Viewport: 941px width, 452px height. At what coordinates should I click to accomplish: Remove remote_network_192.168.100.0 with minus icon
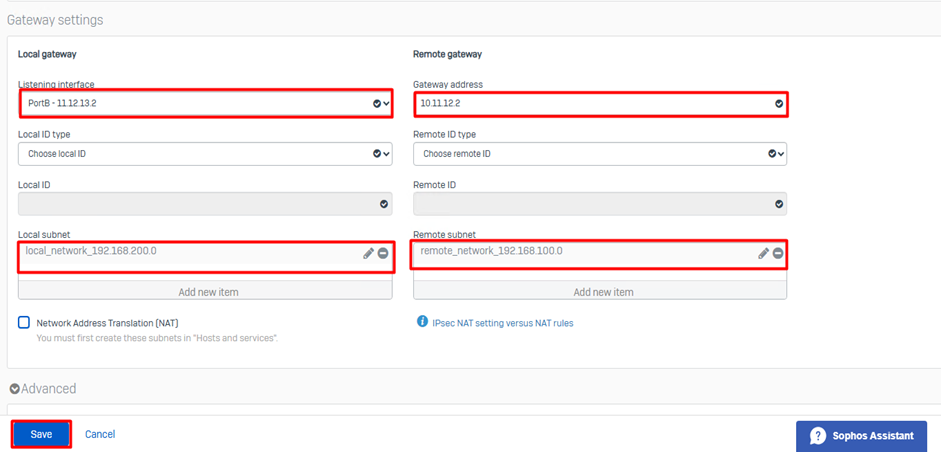[x=778, y=254]
